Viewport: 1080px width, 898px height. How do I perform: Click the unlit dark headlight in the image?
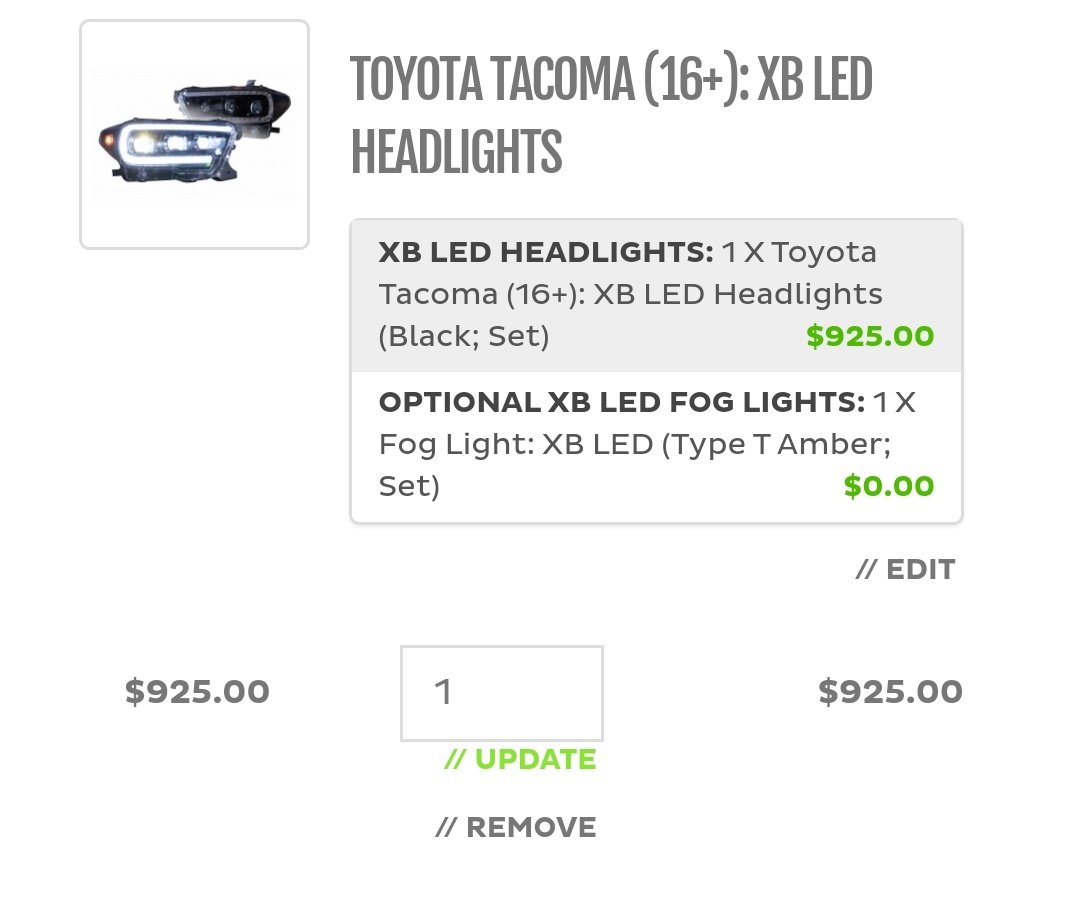tap(232, 107)
